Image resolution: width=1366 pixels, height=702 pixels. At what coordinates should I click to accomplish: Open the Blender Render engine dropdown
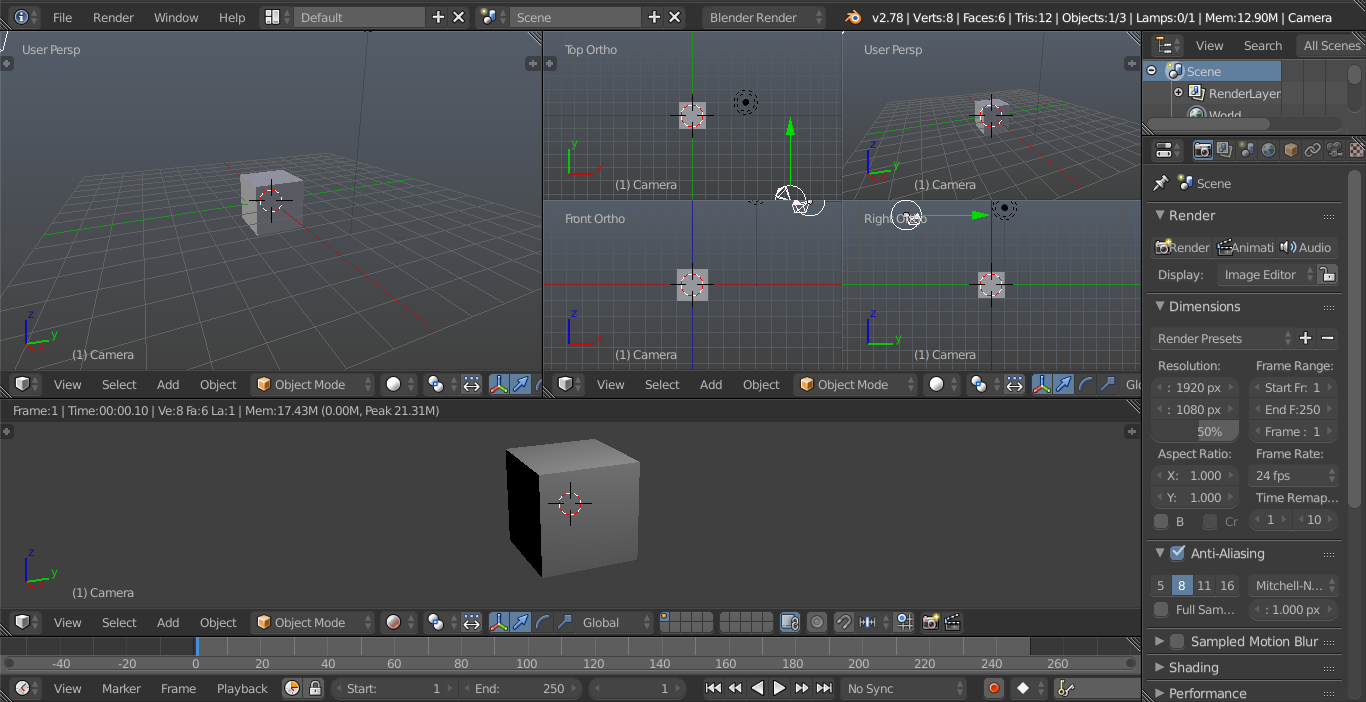764,17
